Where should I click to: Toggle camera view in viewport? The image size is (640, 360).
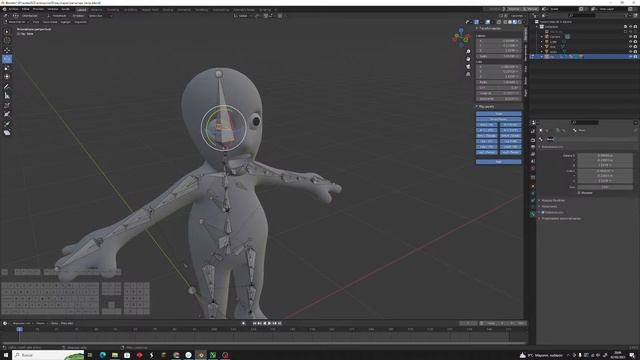(x=468, y=67)
